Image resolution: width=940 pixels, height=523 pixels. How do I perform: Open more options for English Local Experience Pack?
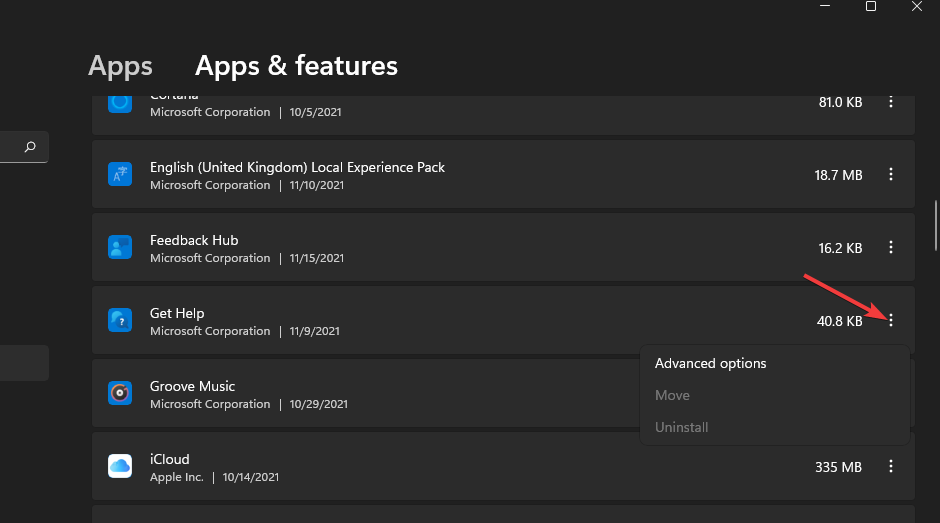pos(891,175)
